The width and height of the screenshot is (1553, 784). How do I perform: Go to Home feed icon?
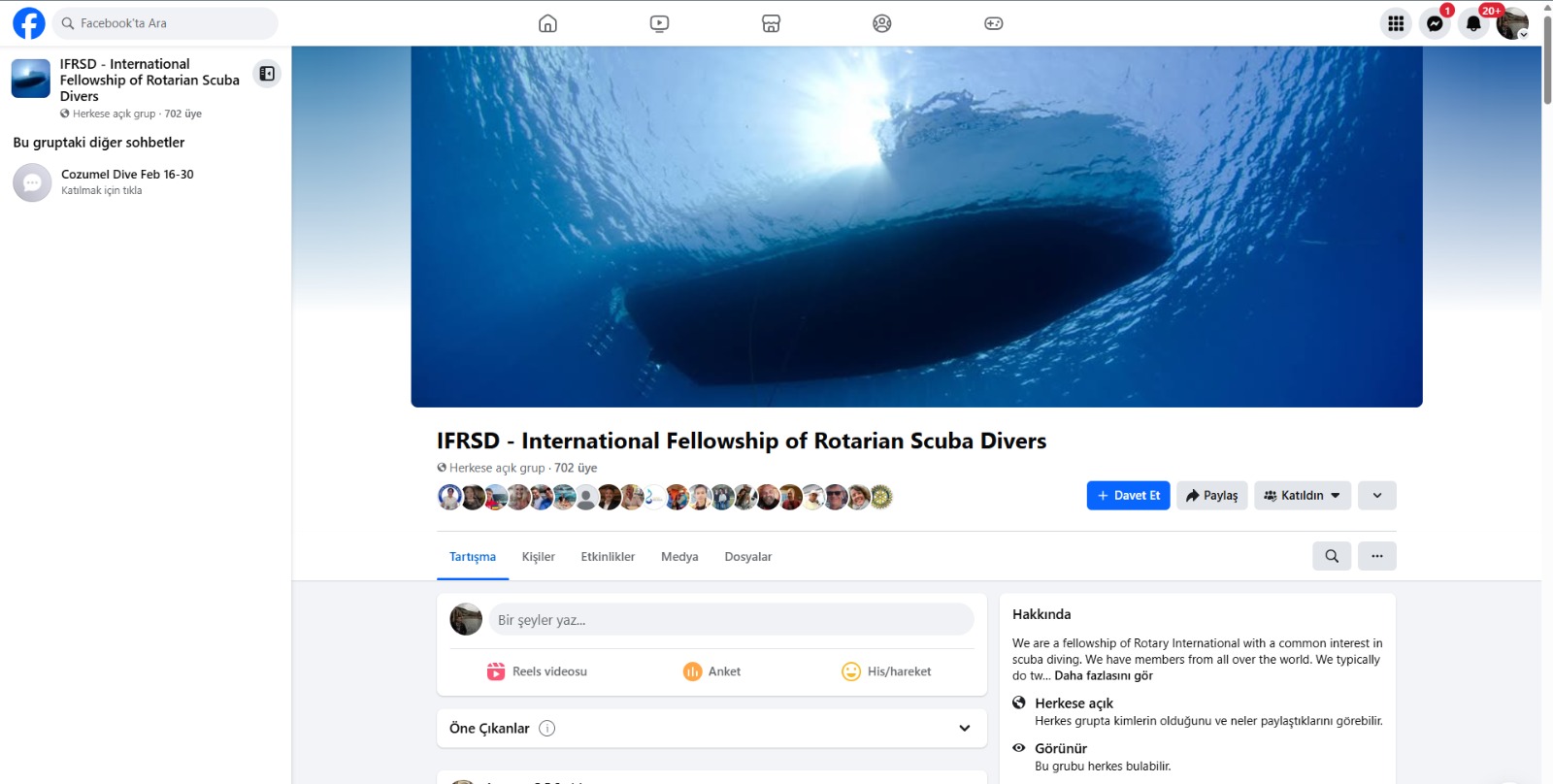(x=548, y=23)
